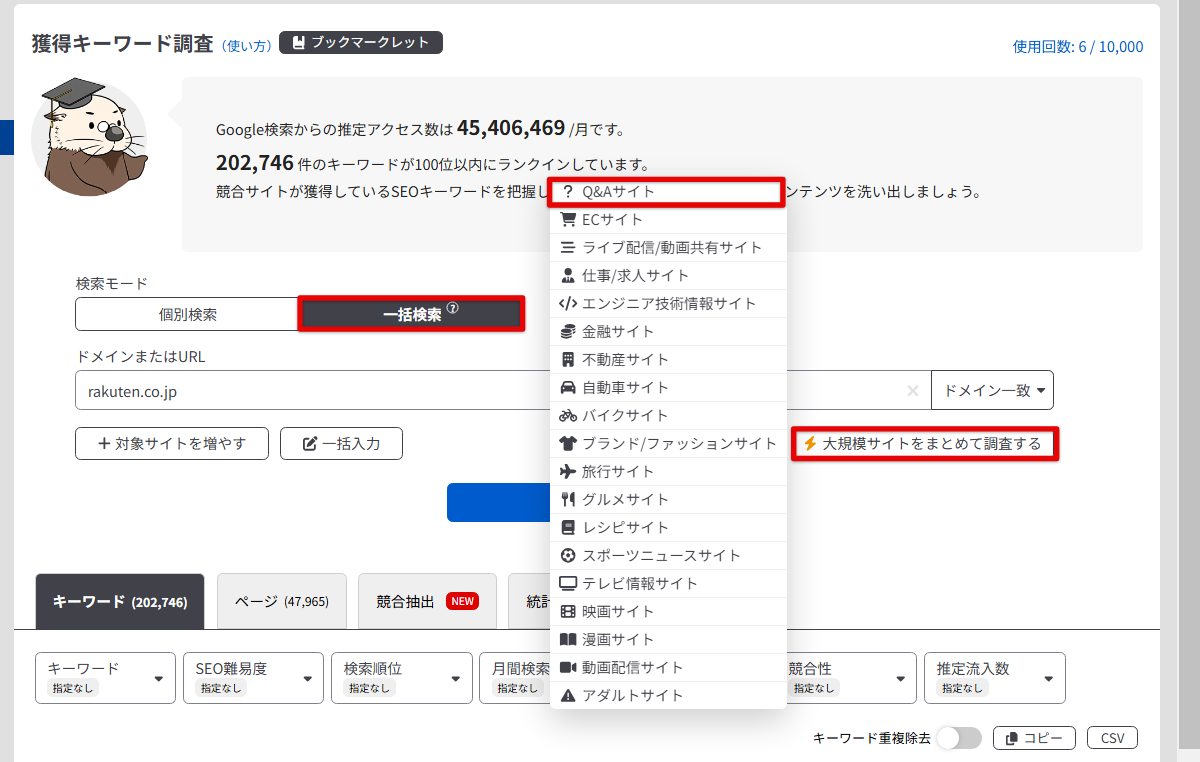
Task: Click the ブックマークレット bookmark icon
Action: point(299,42)
